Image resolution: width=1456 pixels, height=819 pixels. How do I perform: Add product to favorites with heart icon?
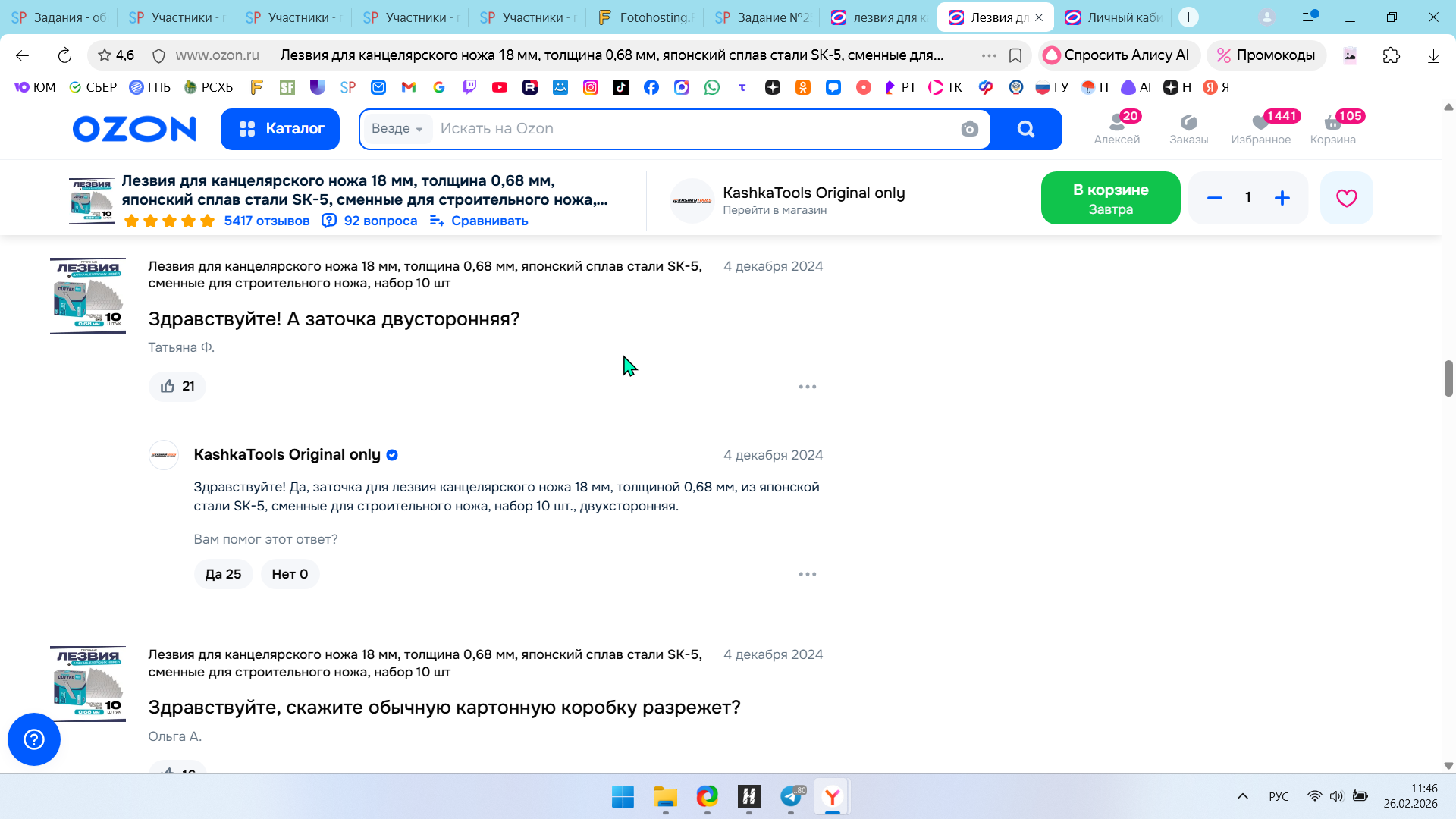click(x=1346, y=198)
